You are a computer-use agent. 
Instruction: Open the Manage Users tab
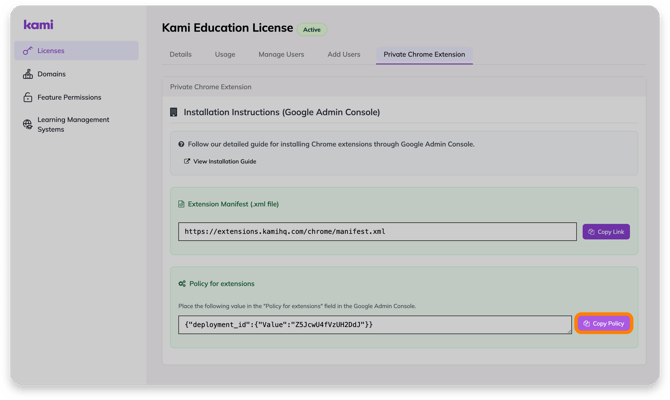pos(281,54)
